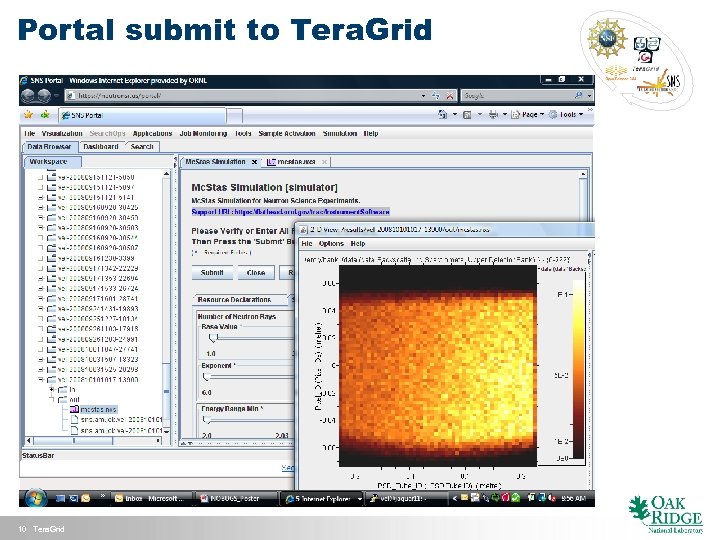Click the heat map plot image
Screen dimensions: 720x540
click(438, 366)
